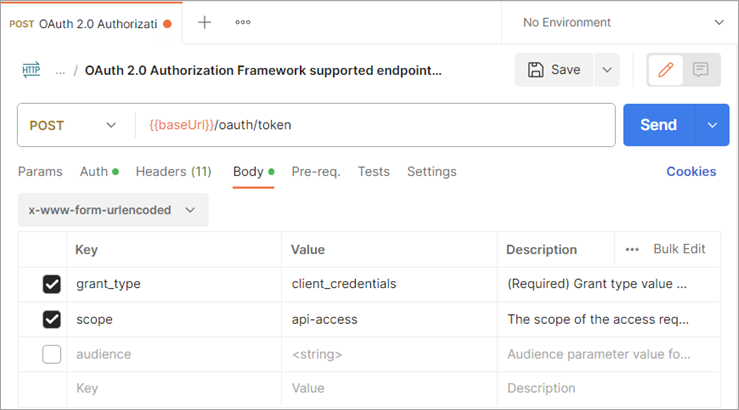Open a new tab with plus icon
This screenshot has height=410, width=739.
[x=205, y=22]
